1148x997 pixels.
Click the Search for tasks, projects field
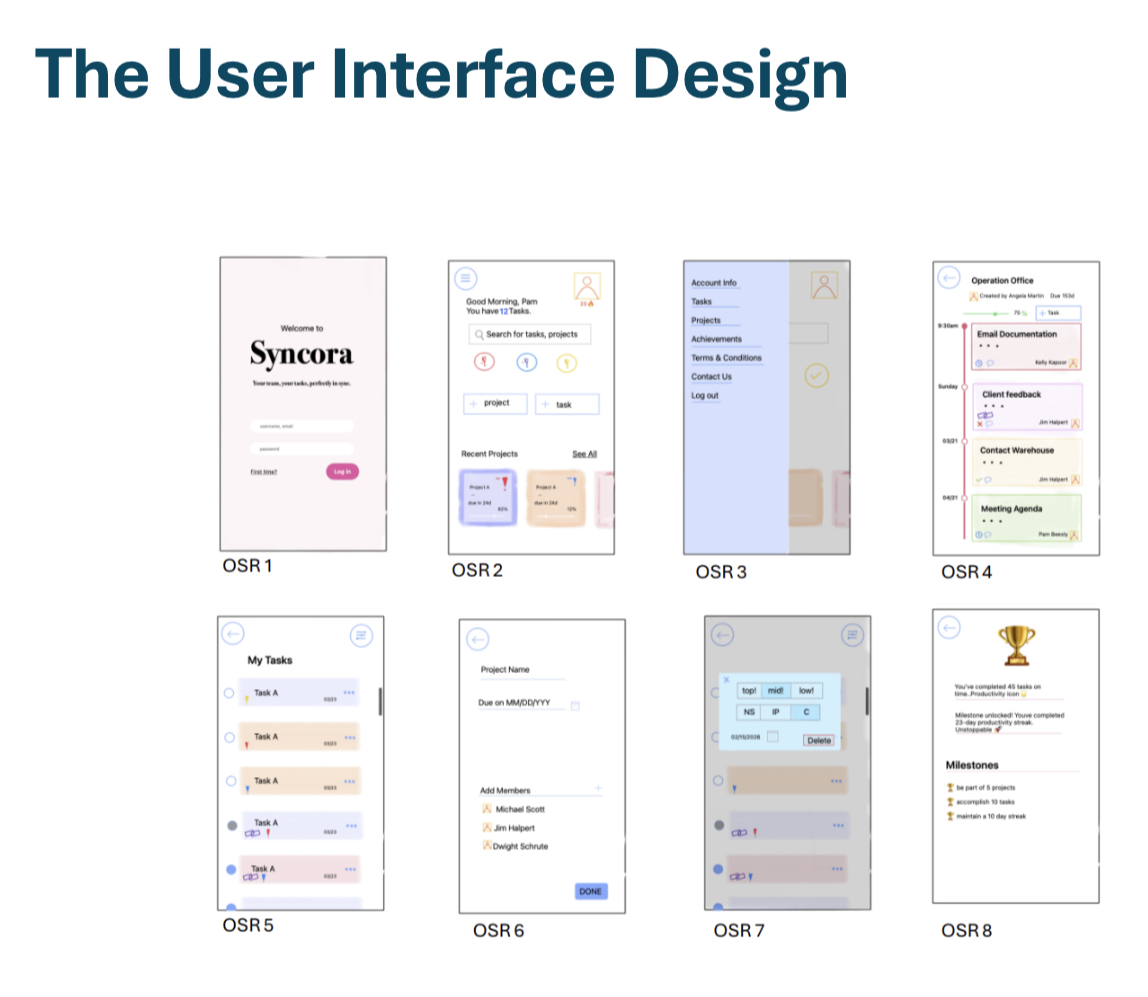pyautogui.click(x=530, y=334)
